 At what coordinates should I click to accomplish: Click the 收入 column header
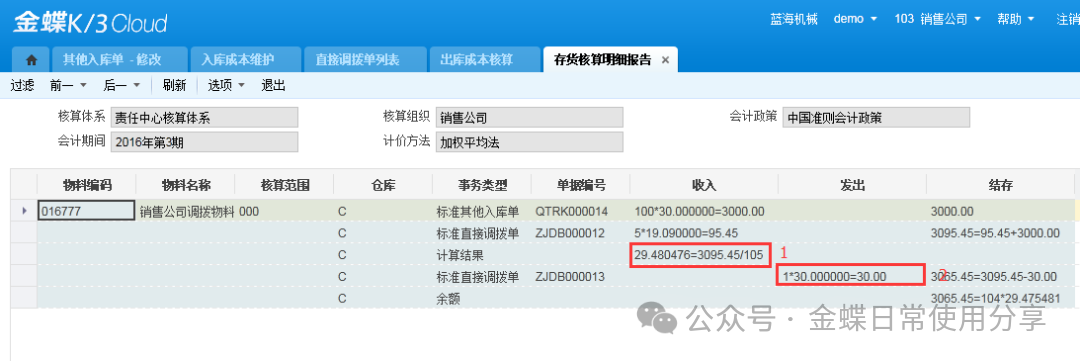click(x=704, y=185)
